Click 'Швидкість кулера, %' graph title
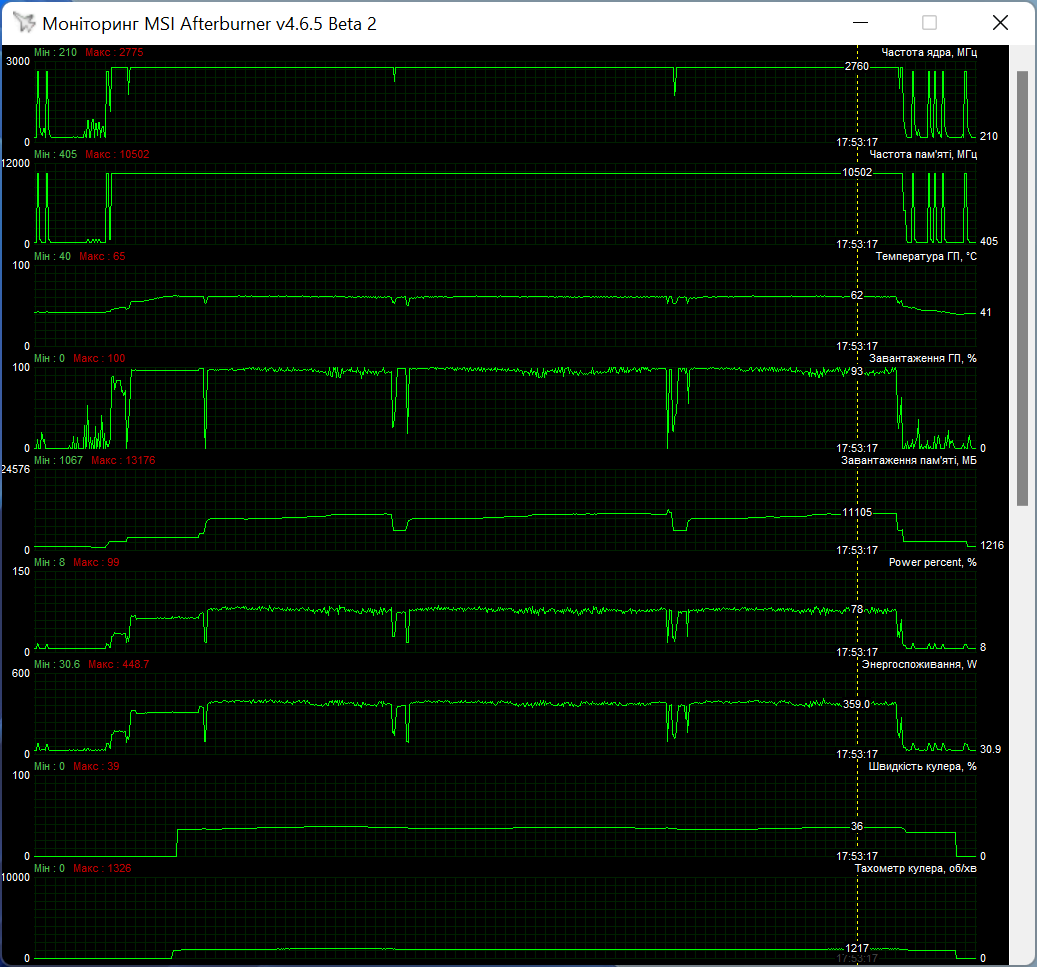 pos(922,766)
